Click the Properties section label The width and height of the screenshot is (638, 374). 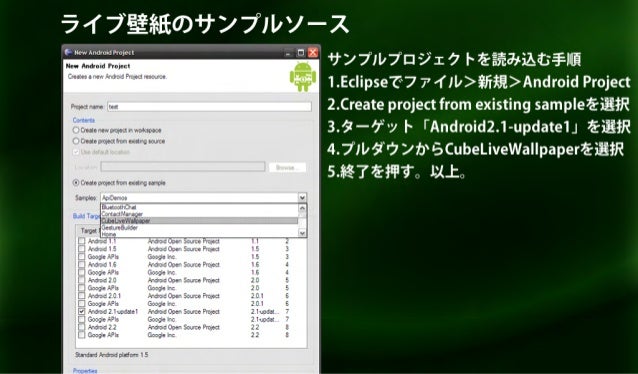click(85, 371)
